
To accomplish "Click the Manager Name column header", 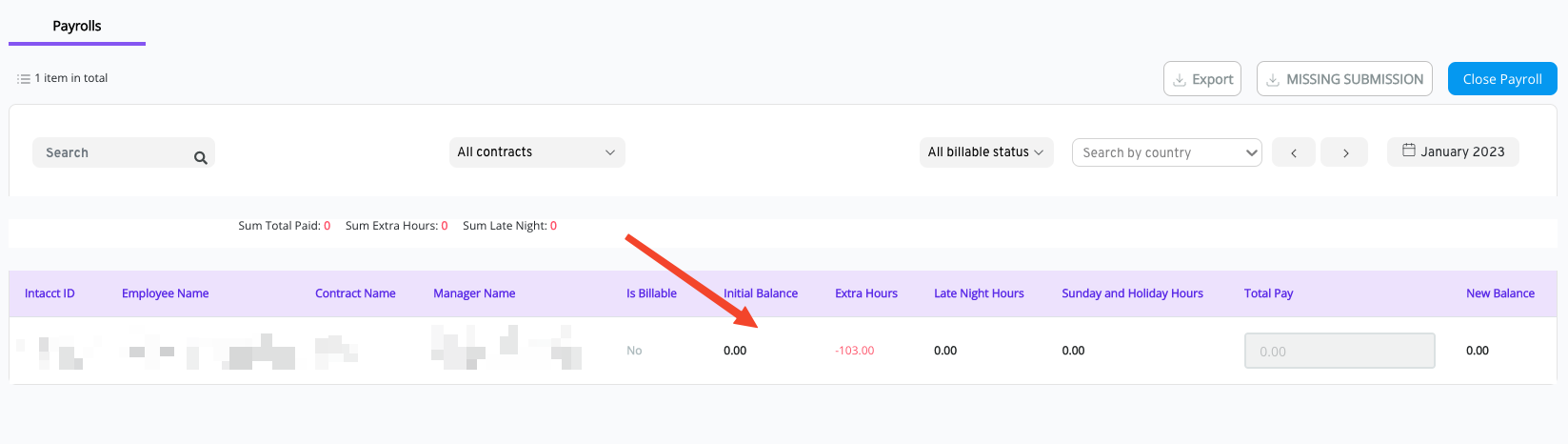I will pyautogui.click(x=474, y=293).
